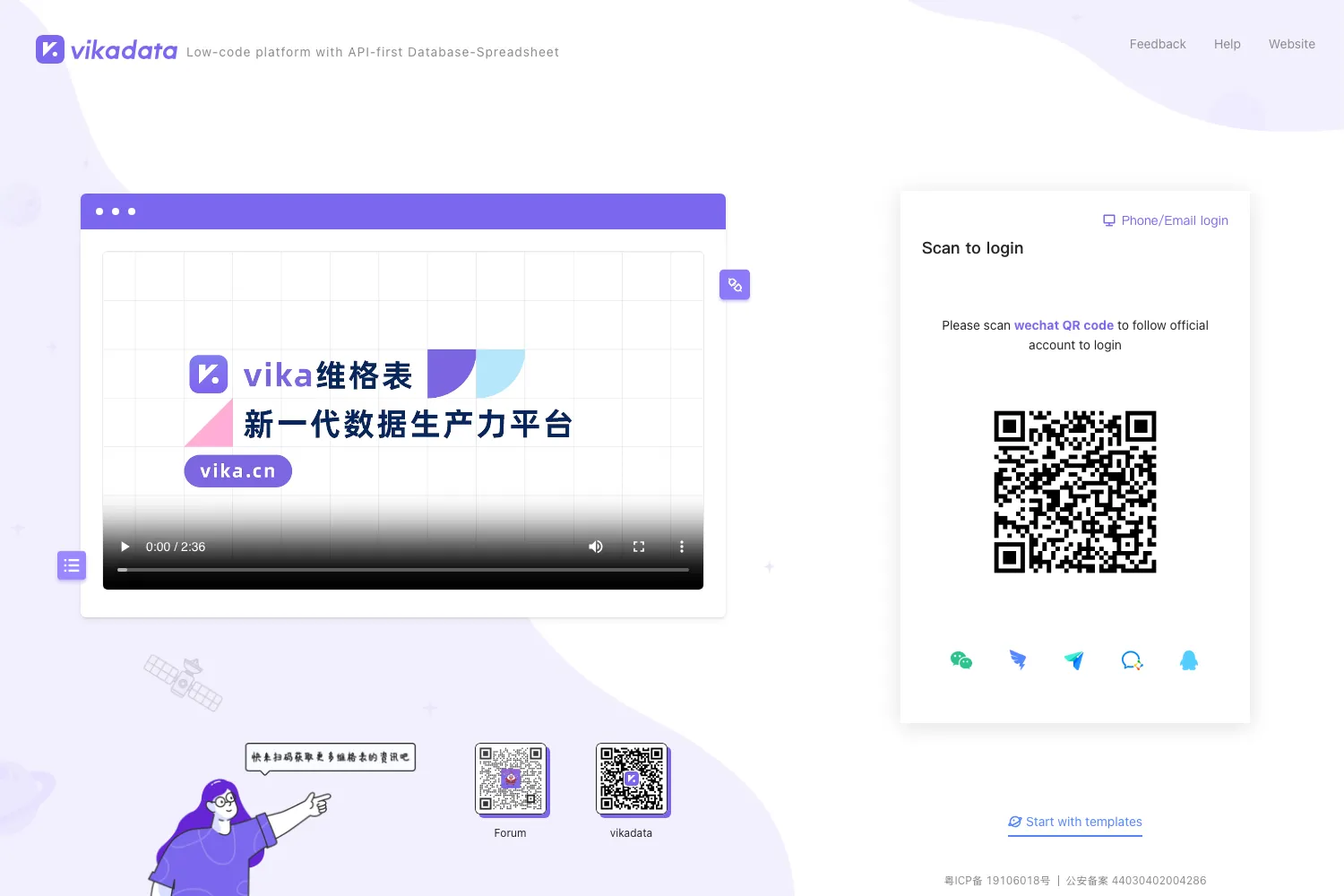Image resolution: width=1344 pixels, height=896 pixels.
Task: Log in with DingTalk icon
Action: [x=1018, y=660]
